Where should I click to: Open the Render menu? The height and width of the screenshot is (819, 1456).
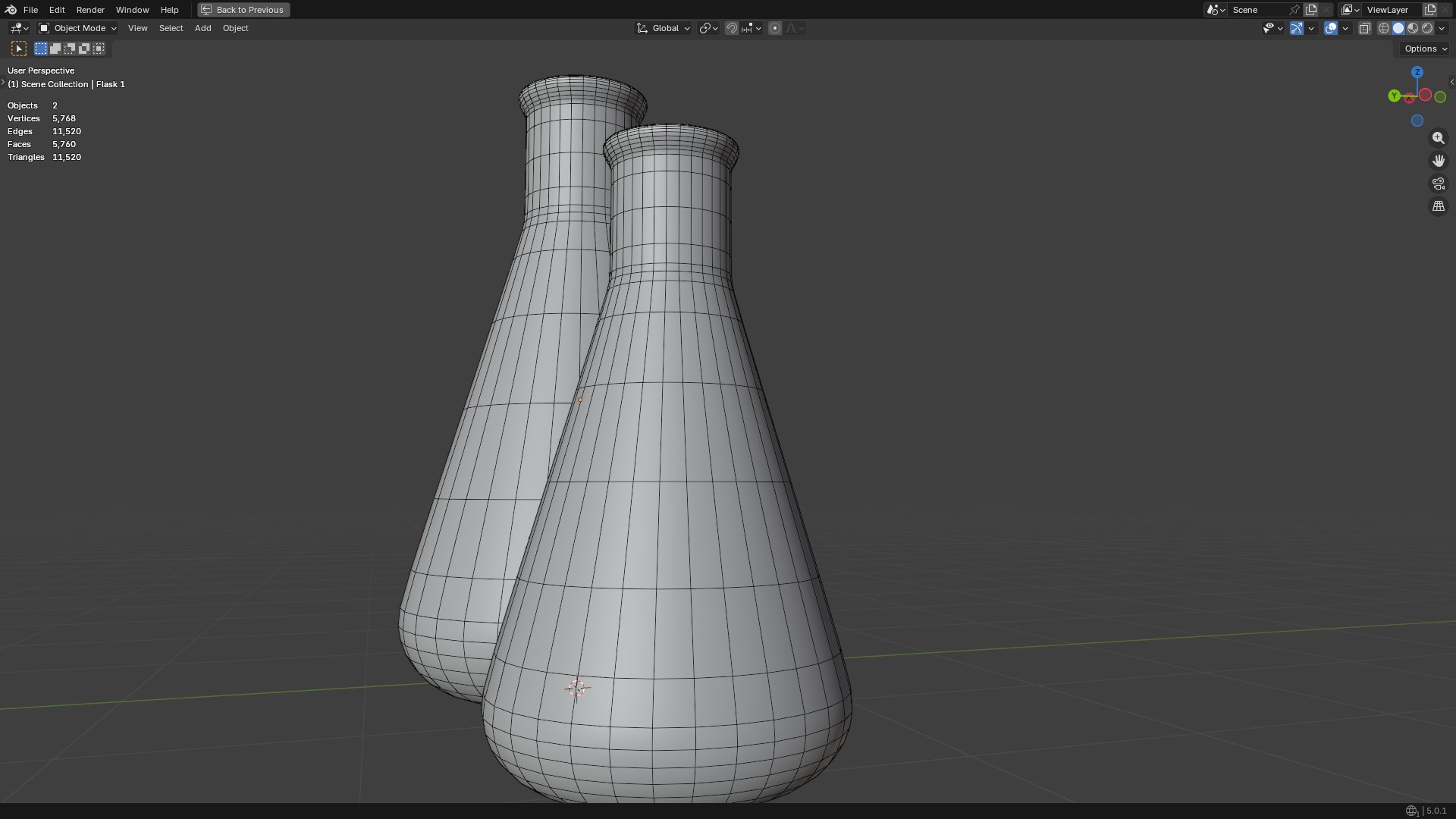click(90, 10)
